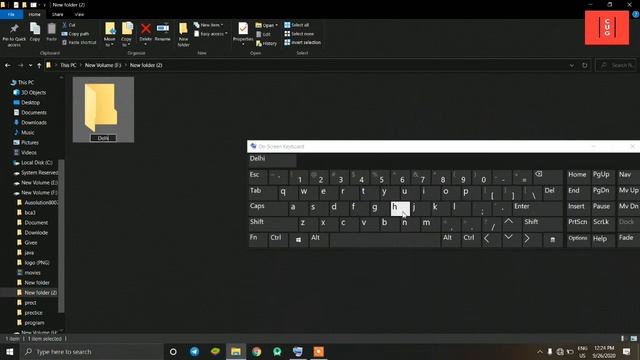
Task: Click the Explorer search box
Action: pos(616,65)
